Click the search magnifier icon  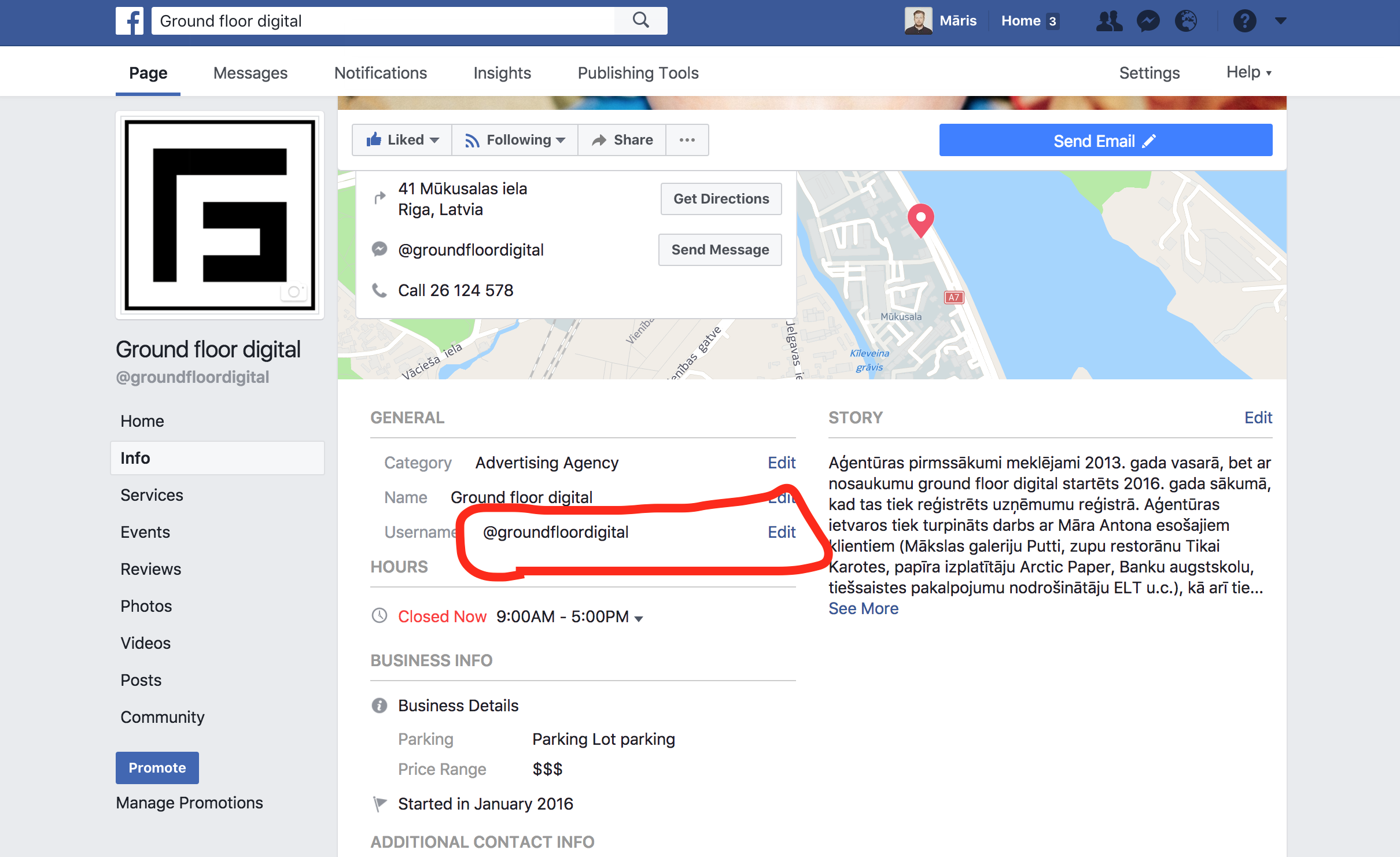click(640, 21)
